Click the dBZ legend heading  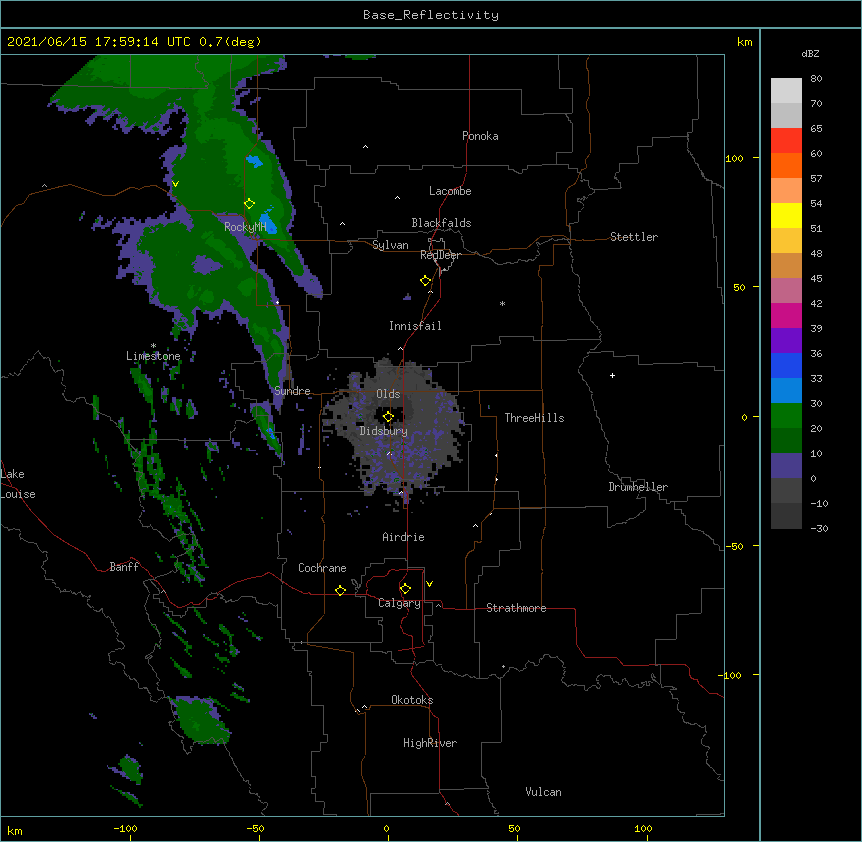tap(810, 53)
